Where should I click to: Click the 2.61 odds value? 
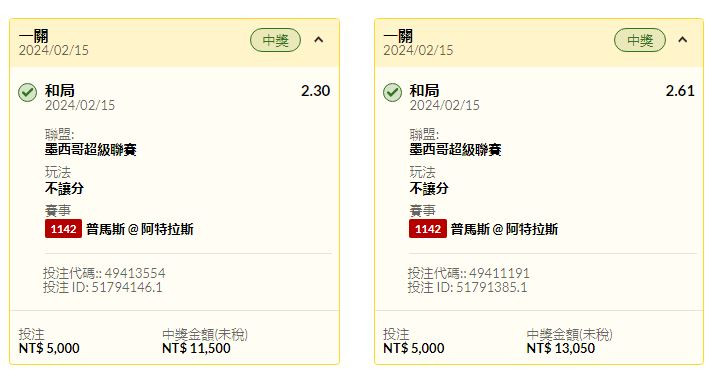pyautogui.click(x=680, y=91)
